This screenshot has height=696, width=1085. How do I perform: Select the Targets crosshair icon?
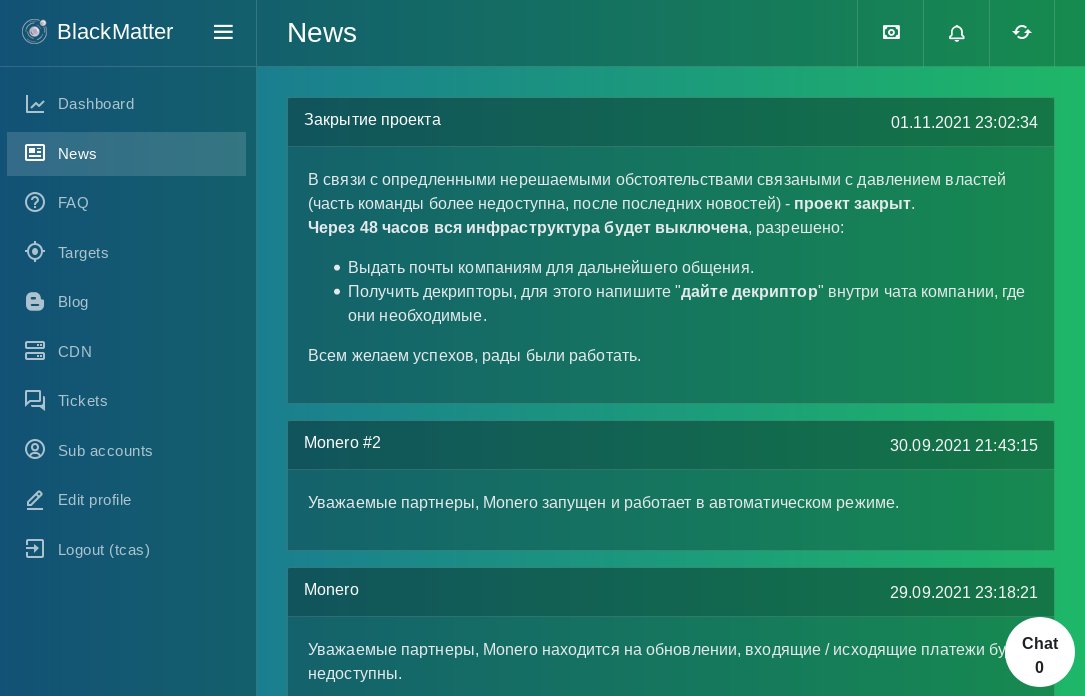pyautogui.click(x=35, y=252)
